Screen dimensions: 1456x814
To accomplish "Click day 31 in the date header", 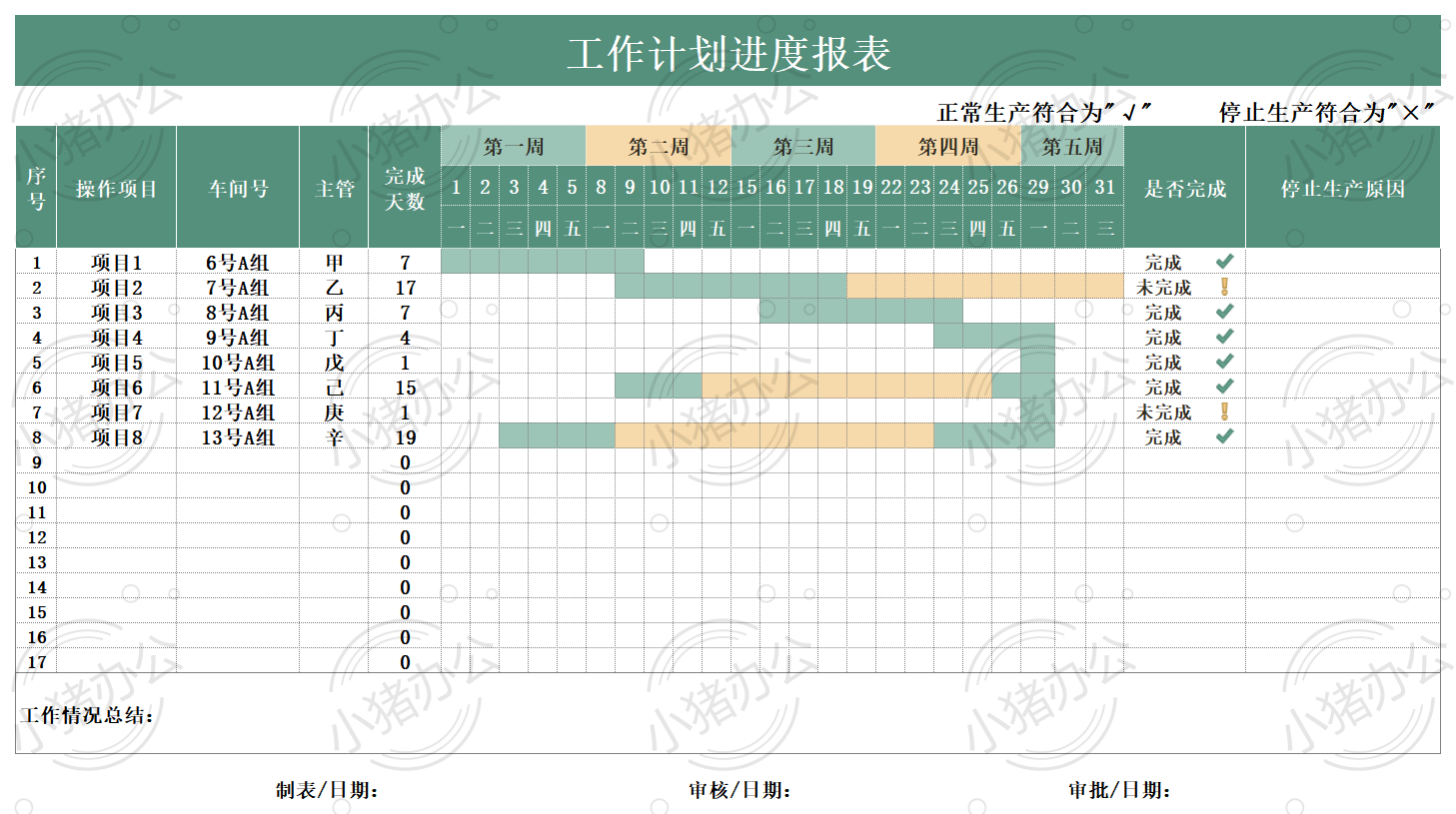I will (x=1104, y=187).
